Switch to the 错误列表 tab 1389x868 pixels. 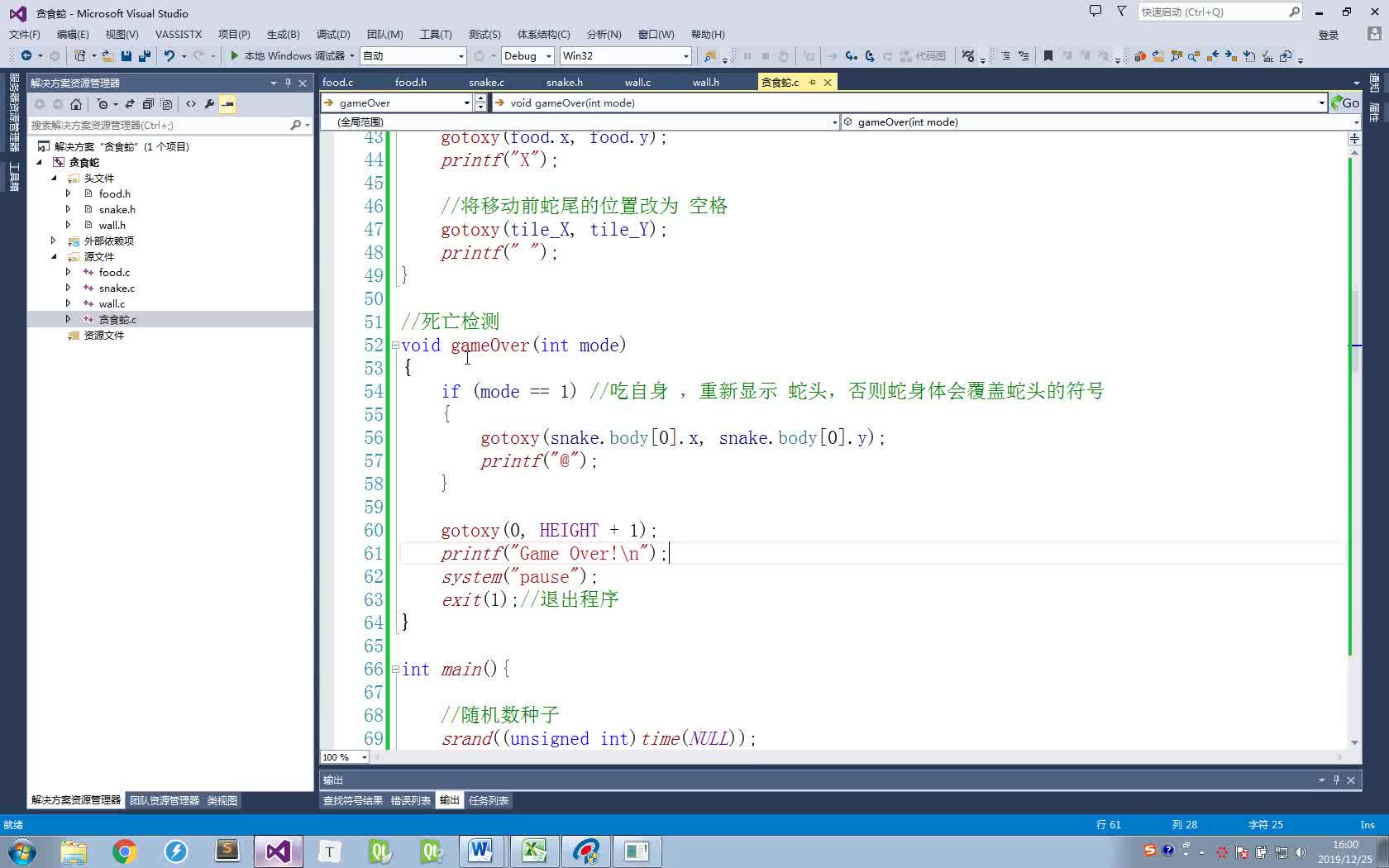coord(410,800)
